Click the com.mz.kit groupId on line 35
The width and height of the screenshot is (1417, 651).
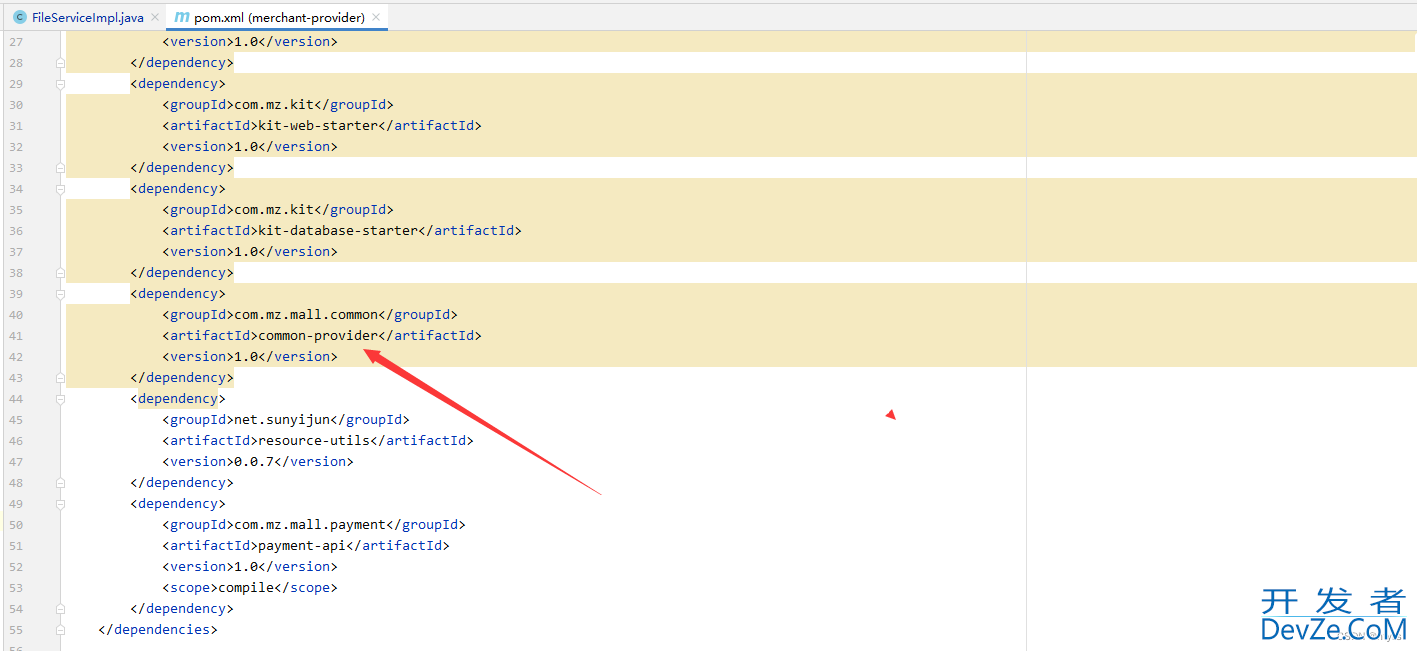point(274,210)
